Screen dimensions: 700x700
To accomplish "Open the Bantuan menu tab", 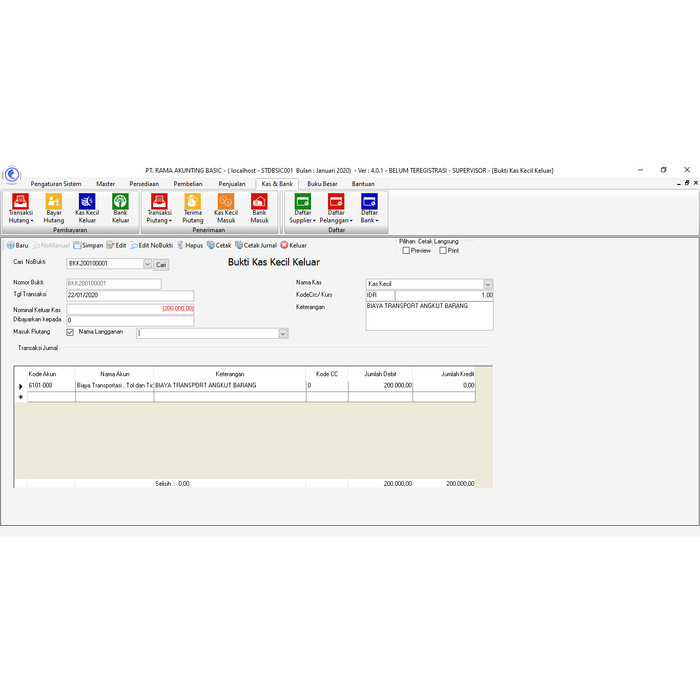I will (363, 184).
